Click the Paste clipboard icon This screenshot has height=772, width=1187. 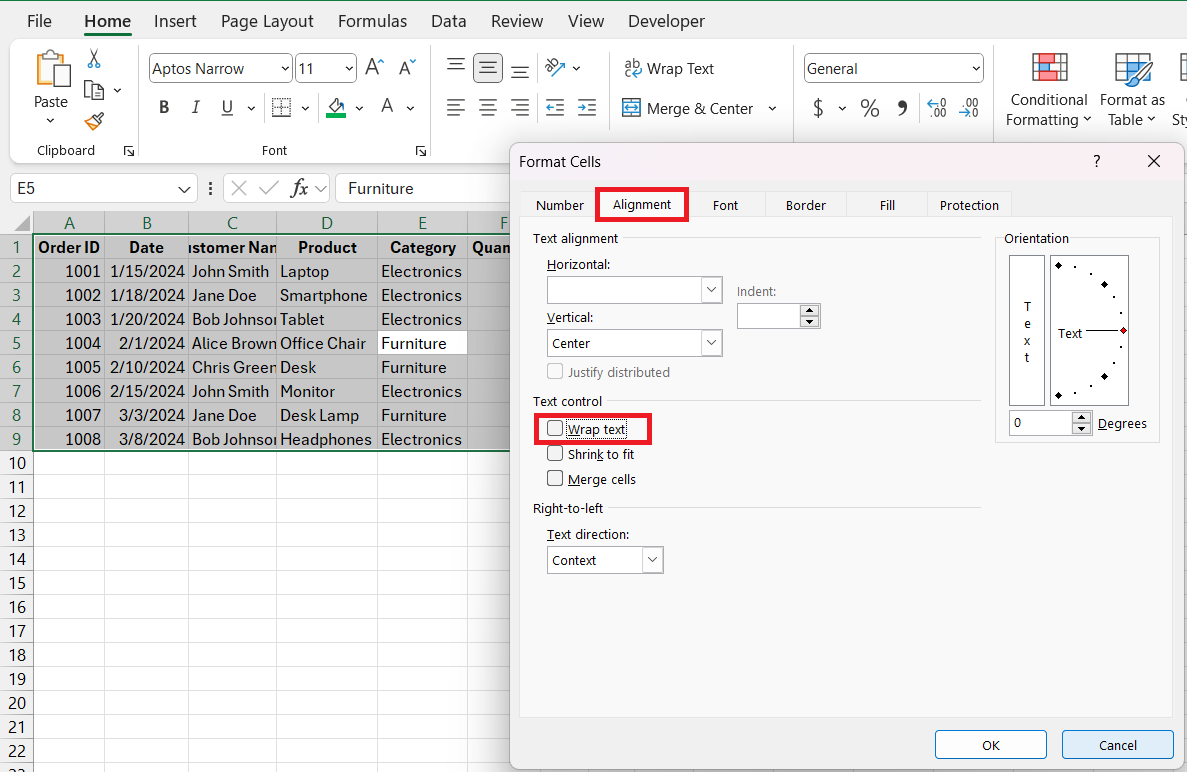pos(52,70)
